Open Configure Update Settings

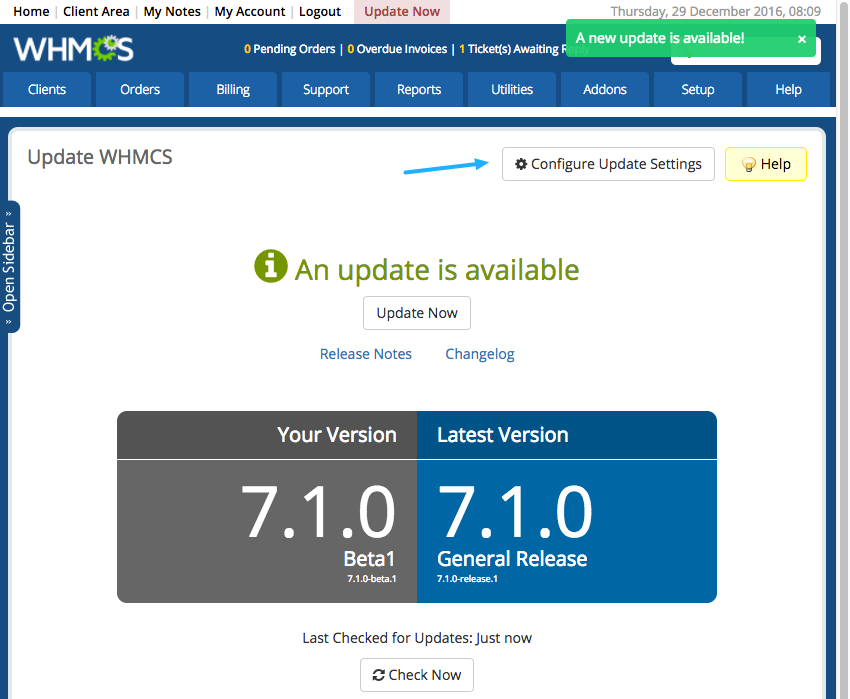(608, 164)
